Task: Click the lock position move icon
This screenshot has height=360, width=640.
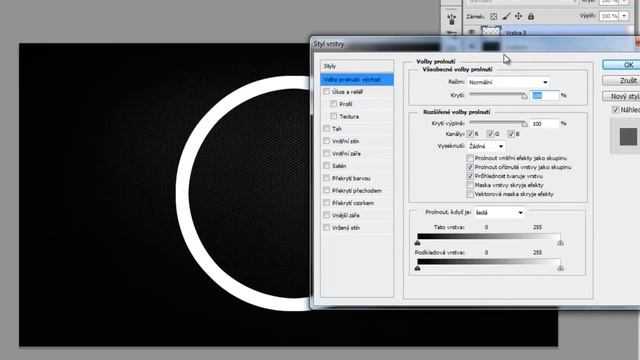Action: [518, 16]
